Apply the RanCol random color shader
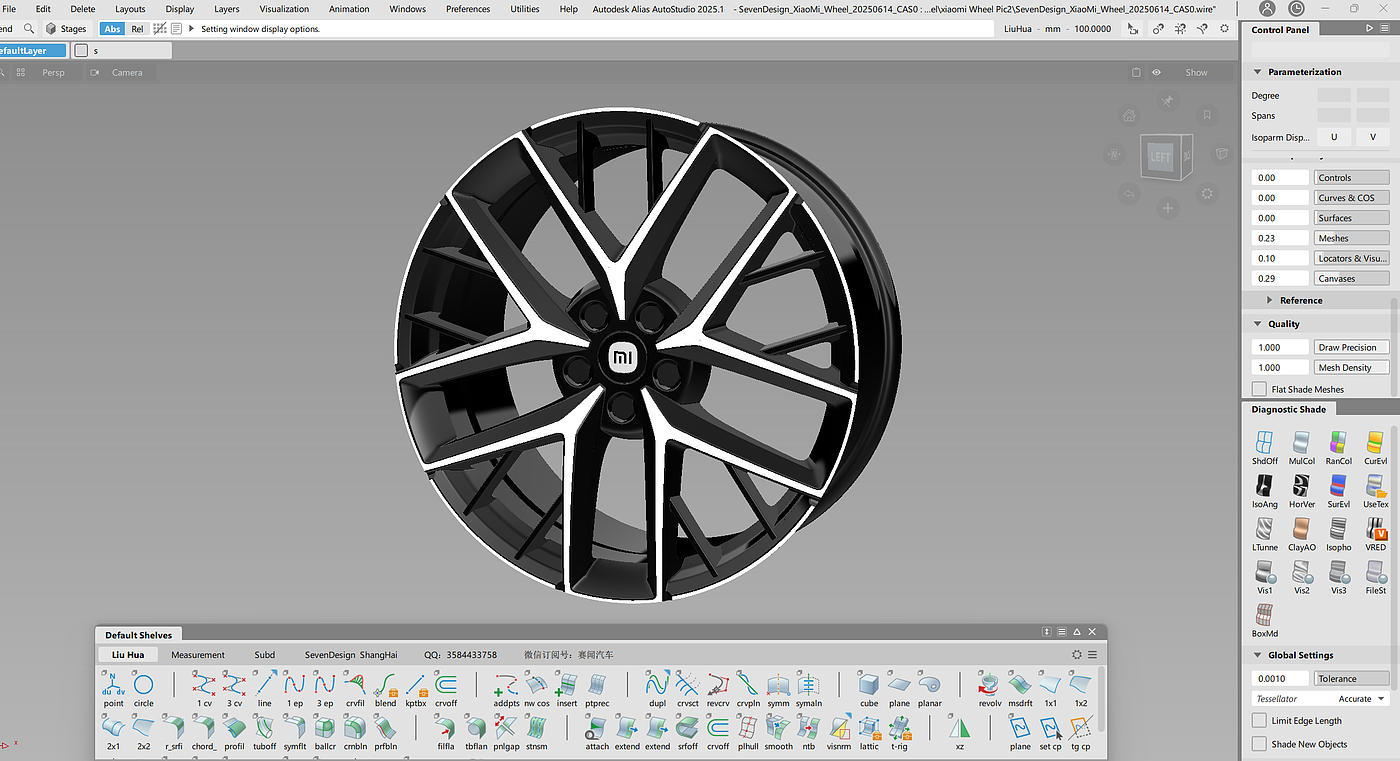 [x=1338, y=443]
